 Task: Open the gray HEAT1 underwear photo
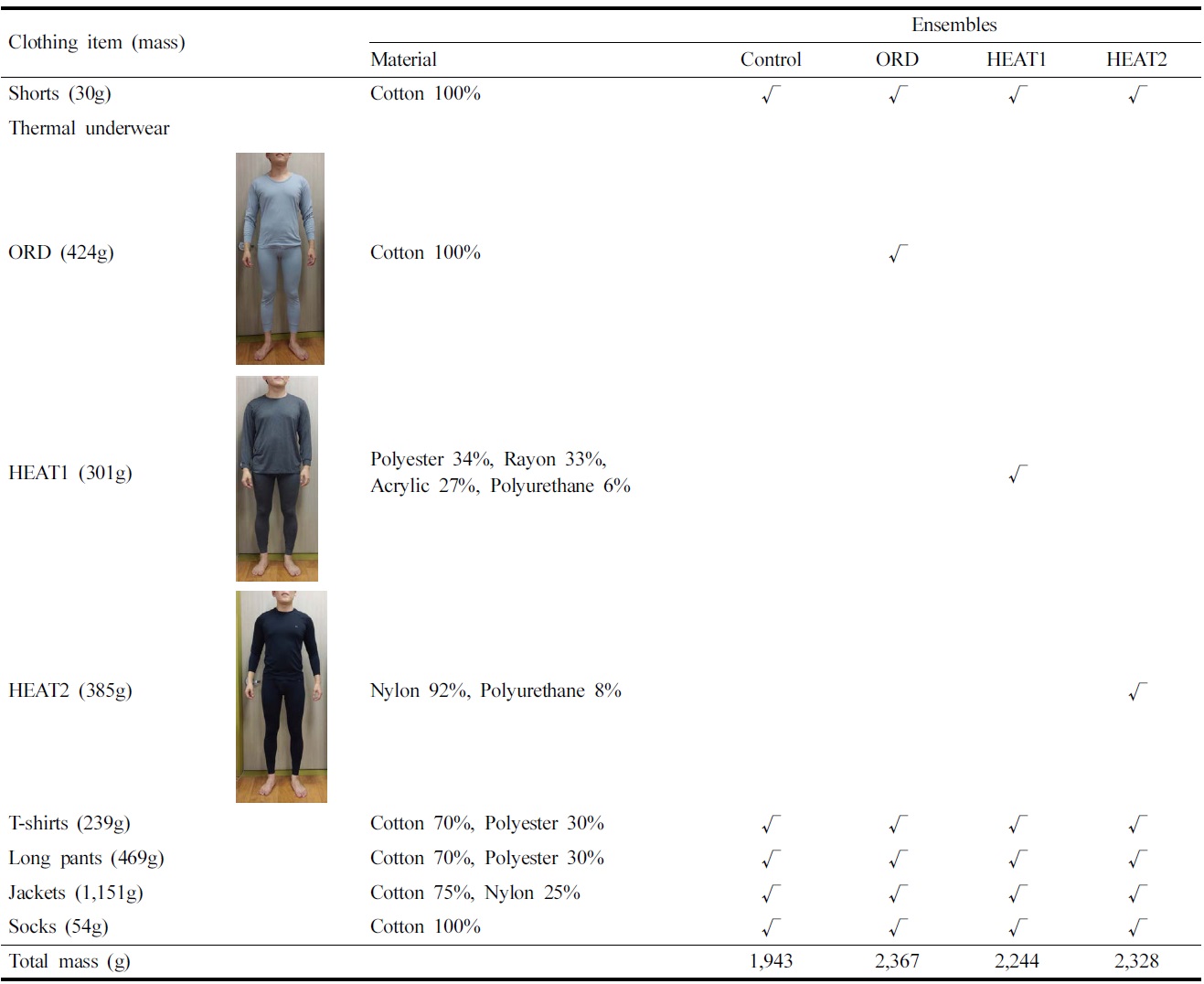277,478
